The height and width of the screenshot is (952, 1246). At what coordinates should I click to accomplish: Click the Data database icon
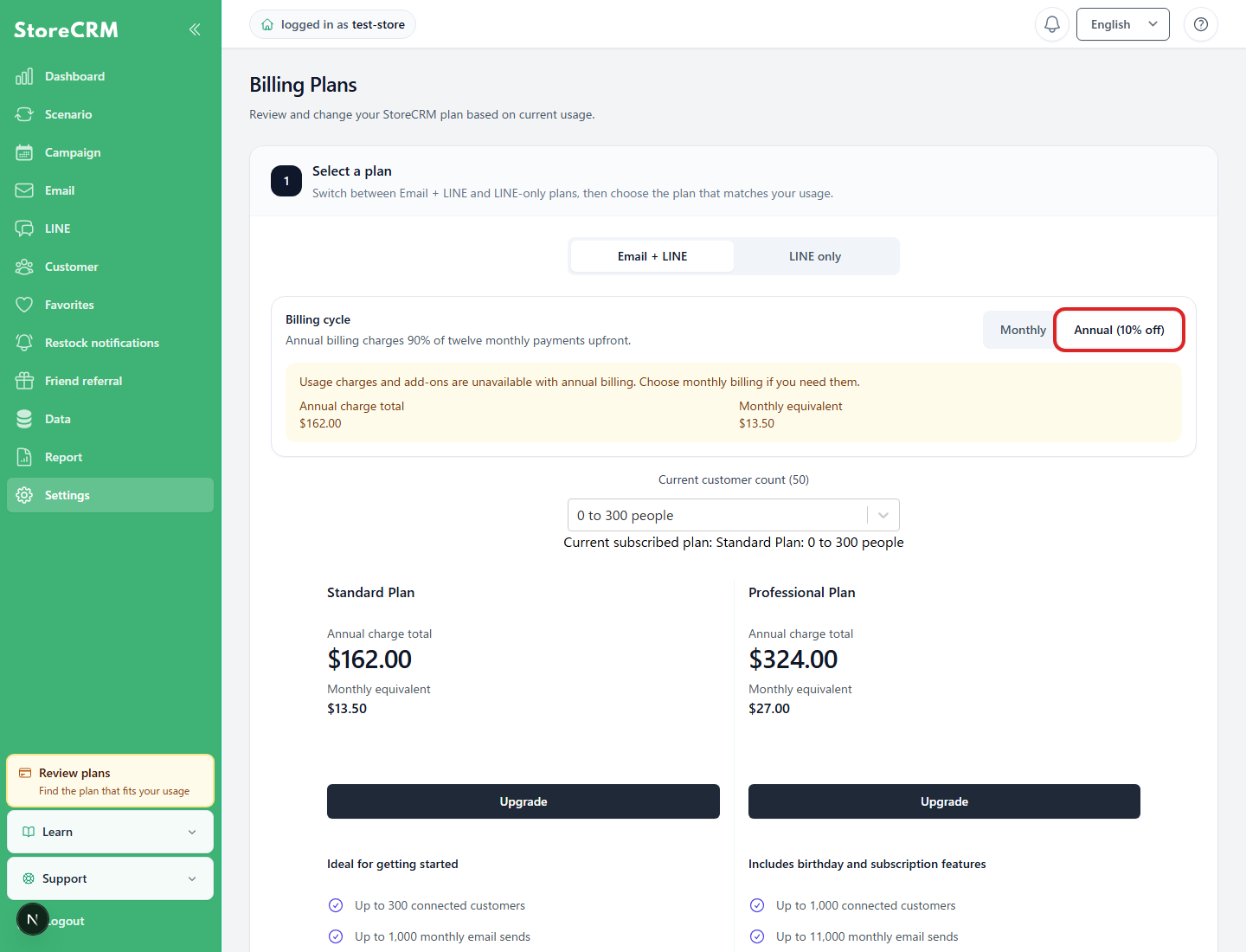pos(24,419)
